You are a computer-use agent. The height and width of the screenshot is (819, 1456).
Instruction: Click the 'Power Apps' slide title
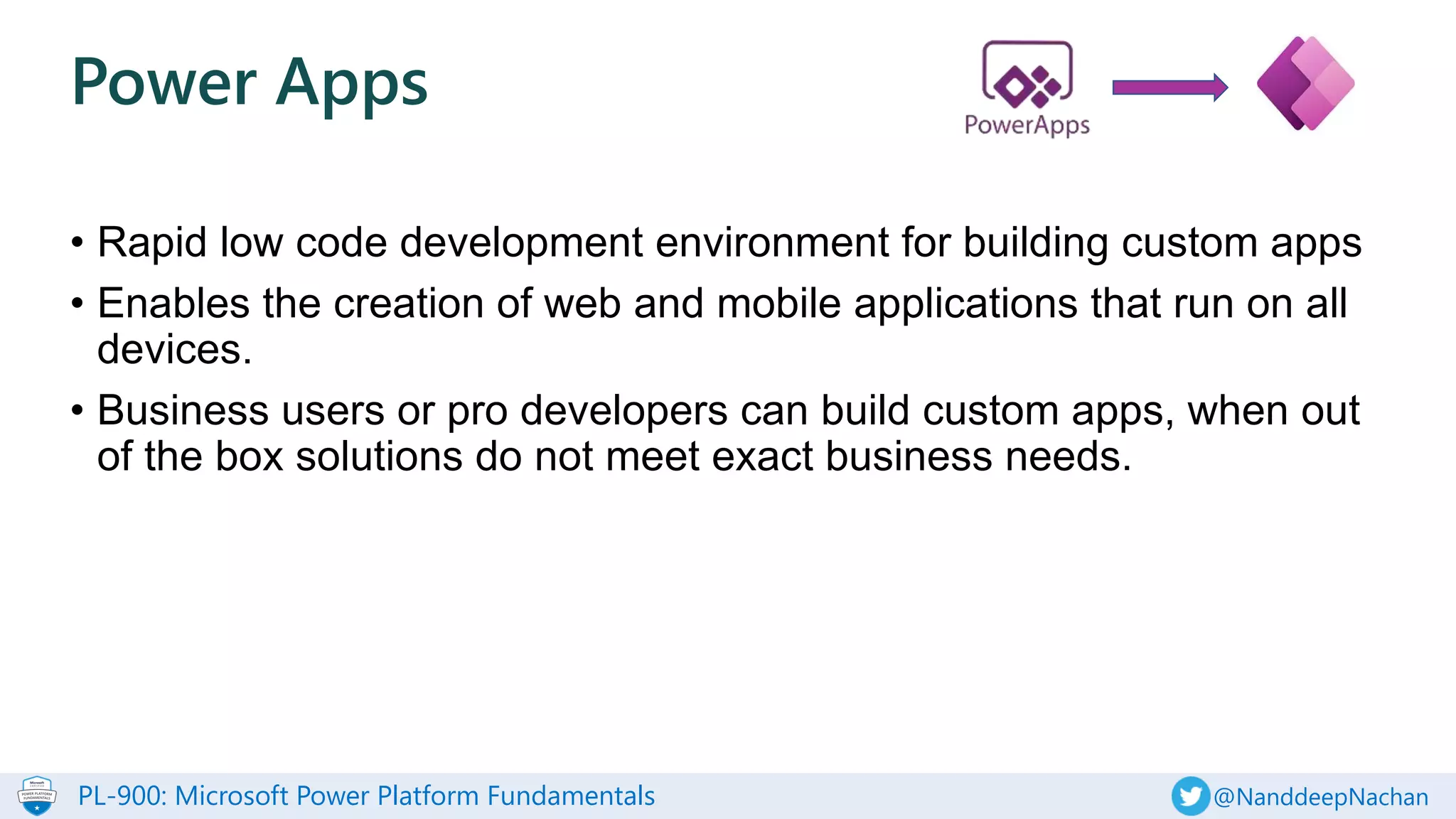pos(250,84)
